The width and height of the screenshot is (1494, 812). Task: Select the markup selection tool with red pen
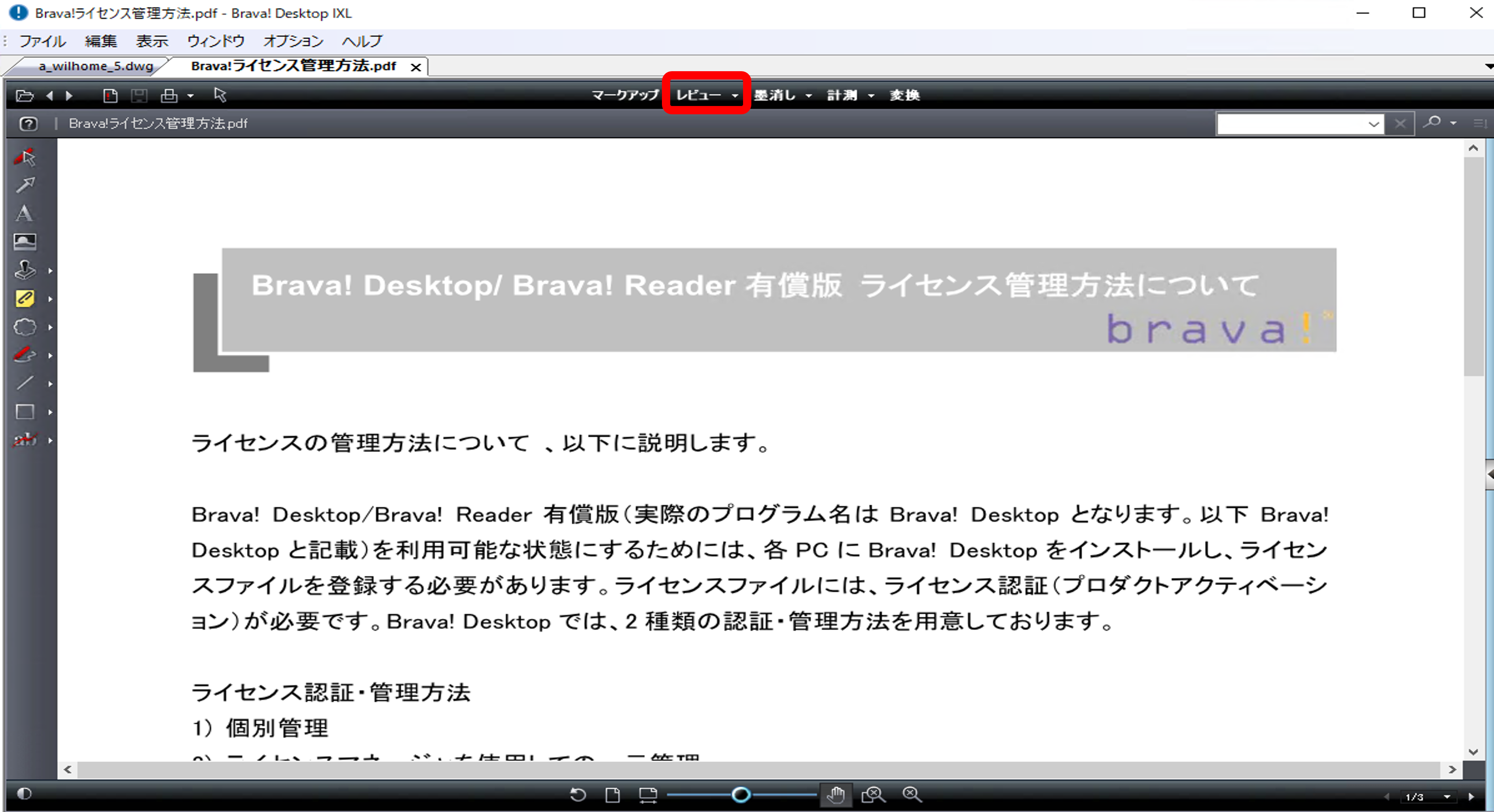coord(25,157)
